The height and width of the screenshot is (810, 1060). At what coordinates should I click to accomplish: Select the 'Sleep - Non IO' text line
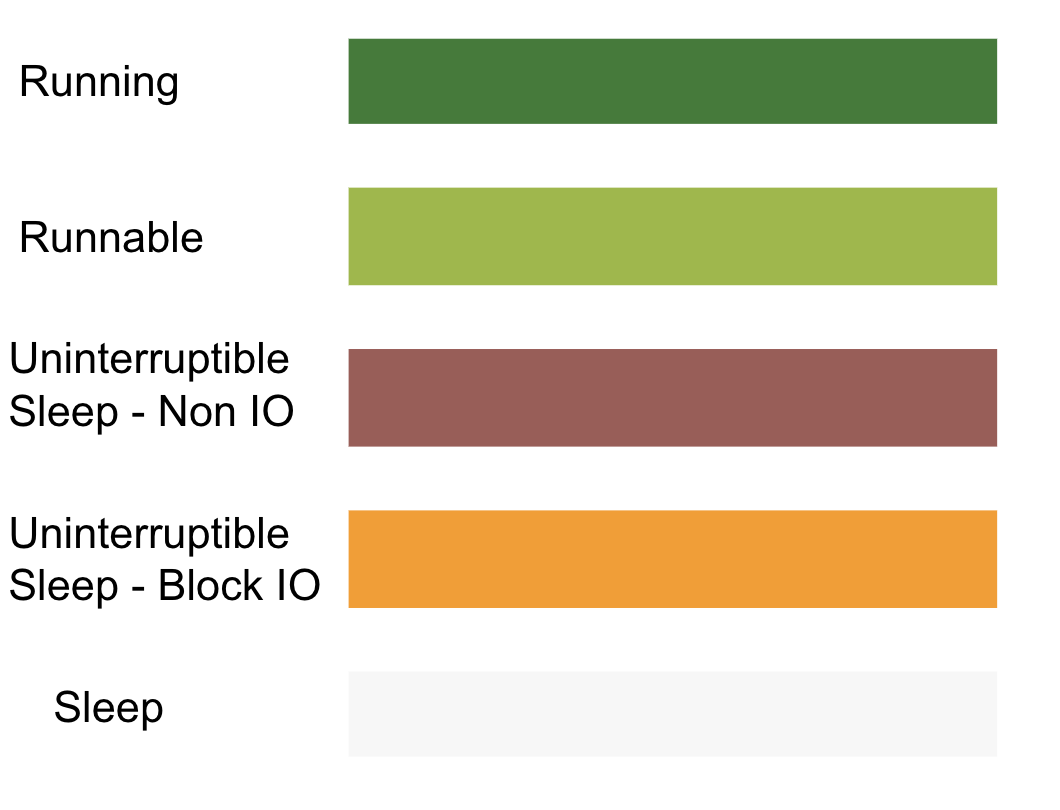(151, 411)
